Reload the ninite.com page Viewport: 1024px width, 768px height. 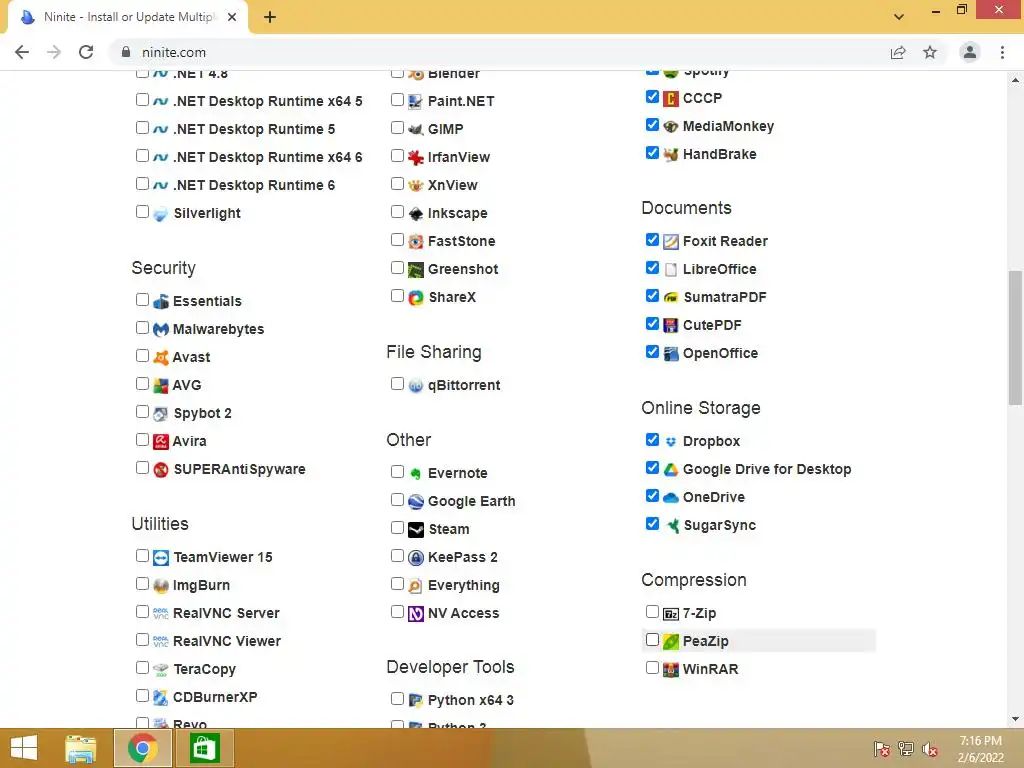tap(86, 52)
